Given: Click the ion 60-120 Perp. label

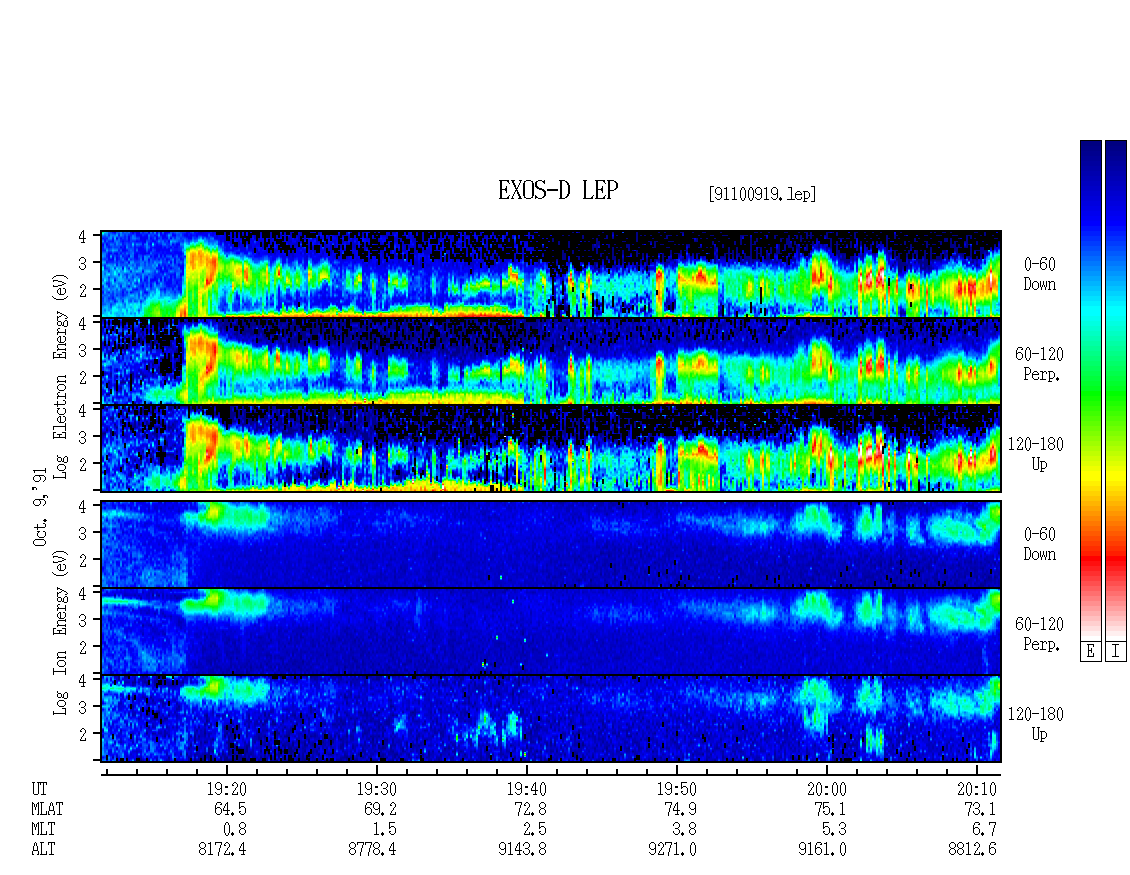Looking at the screenshot, I should tap(1040, 634).
